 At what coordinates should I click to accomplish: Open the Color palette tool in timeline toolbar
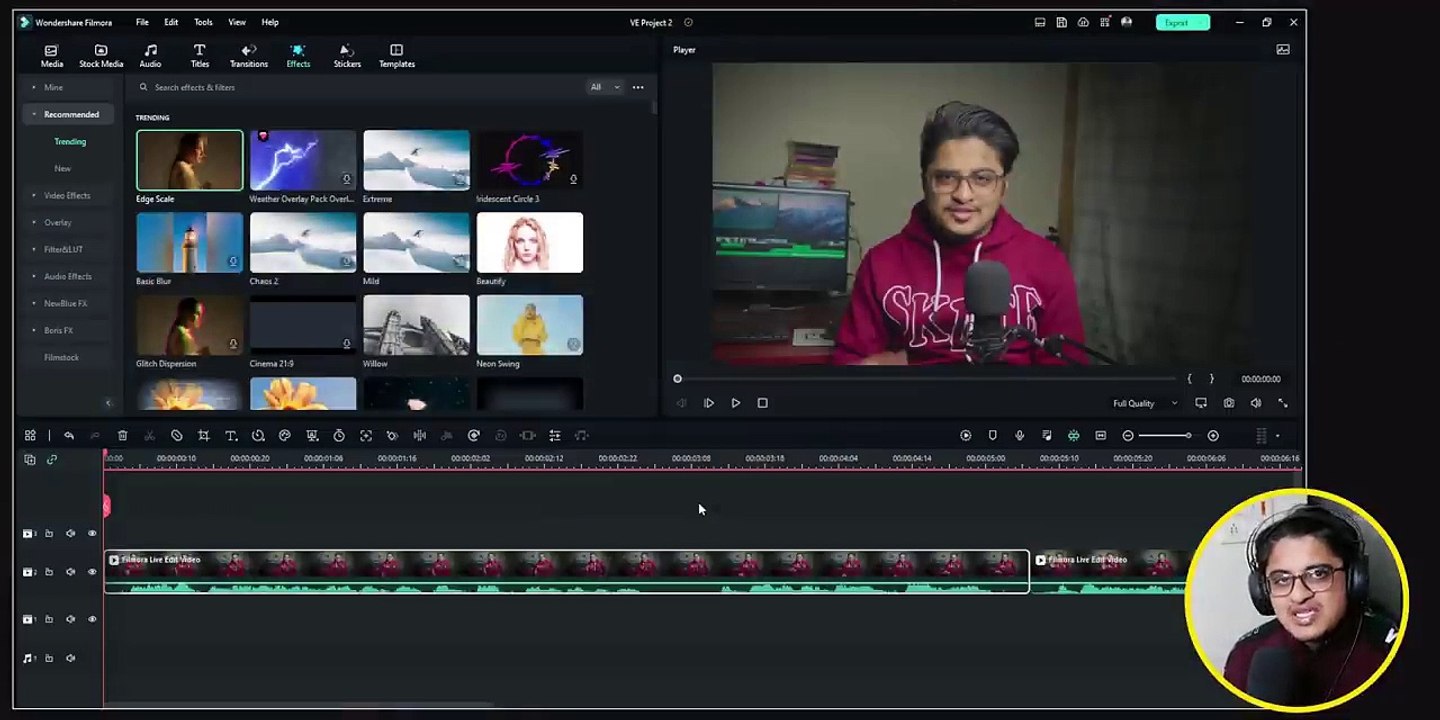[x=284, y=436]
